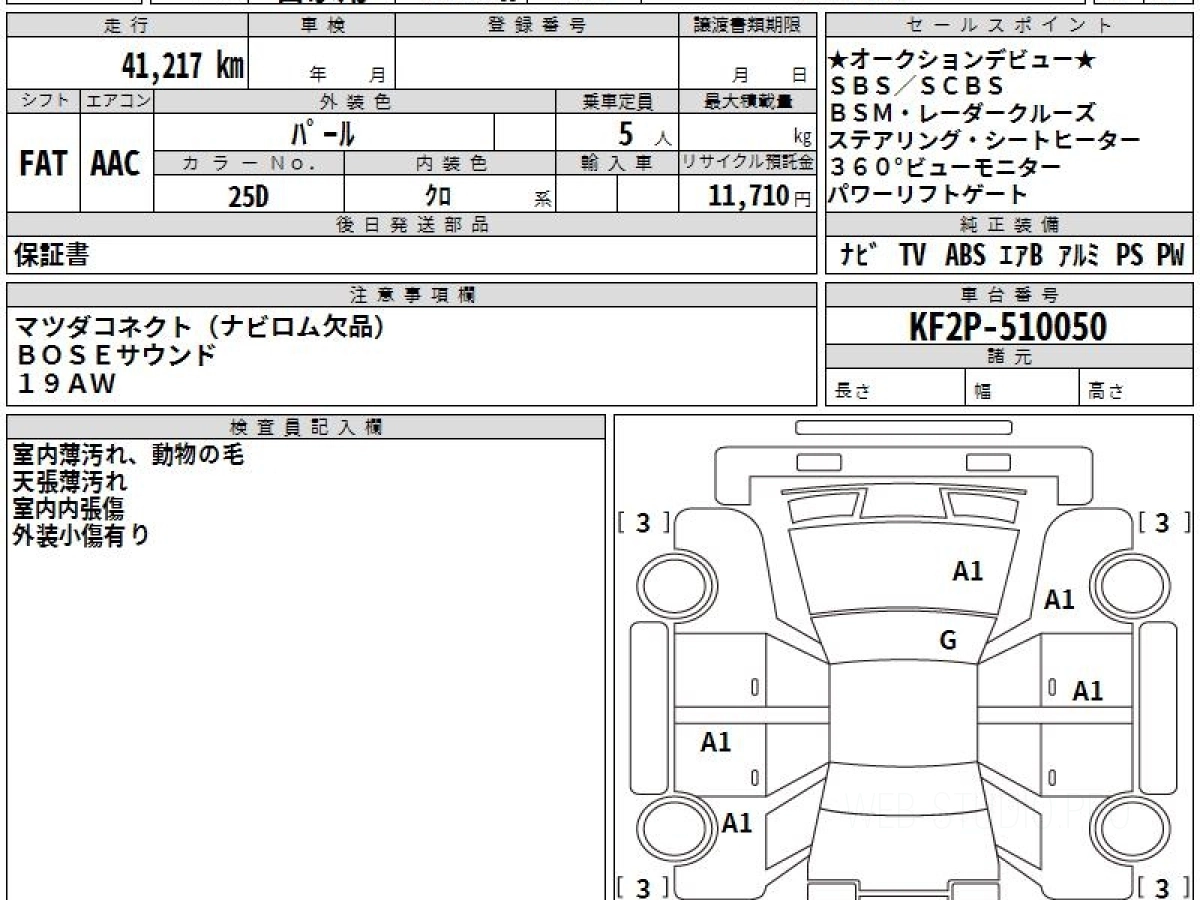Select the 登録番号 header
Image resolution: width=1200 pixels, height=900 pixels.
tap(537, 26)
